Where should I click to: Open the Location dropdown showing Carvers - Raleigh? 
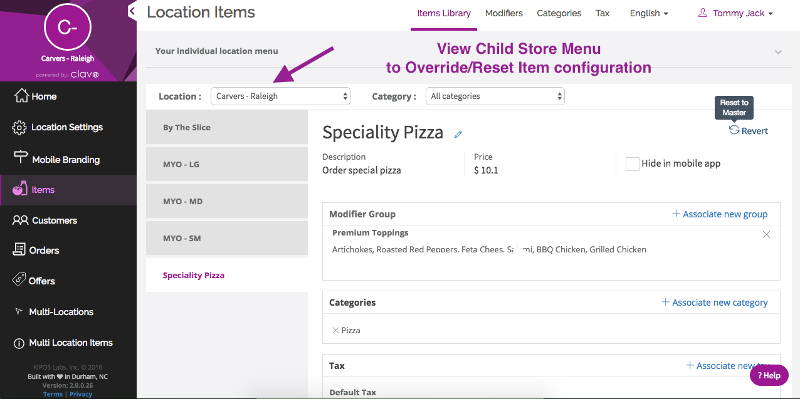pos(281,96)
